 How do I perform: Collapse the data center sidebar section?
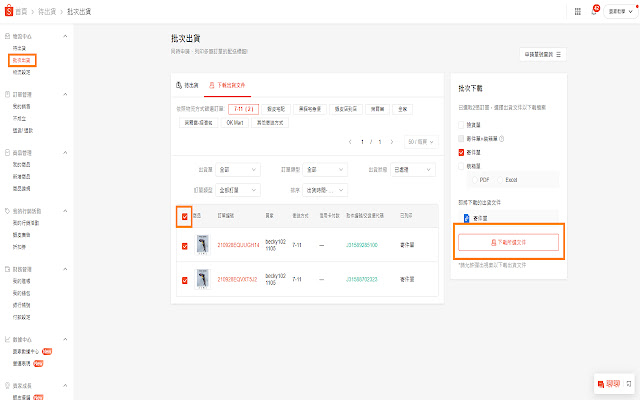(x=65, y=339)
